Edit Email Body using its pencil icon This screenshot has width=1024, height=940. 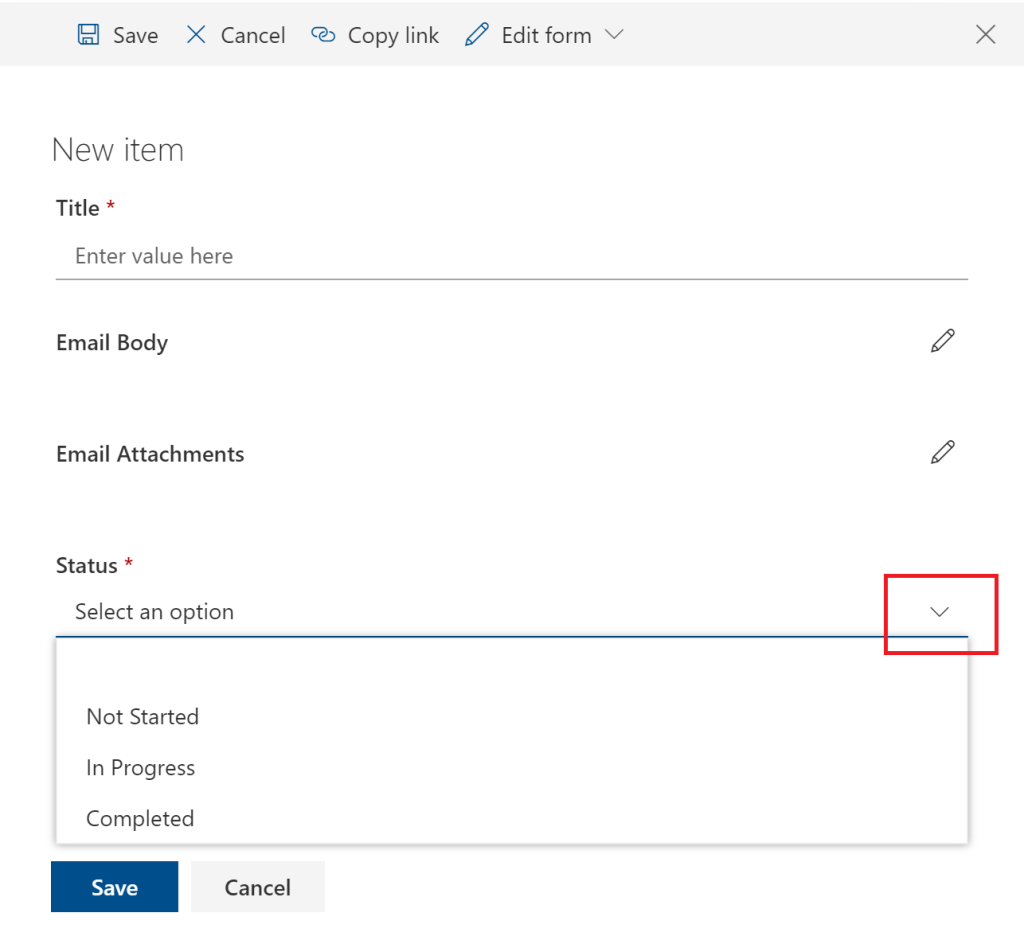click(x=942, y=341)
